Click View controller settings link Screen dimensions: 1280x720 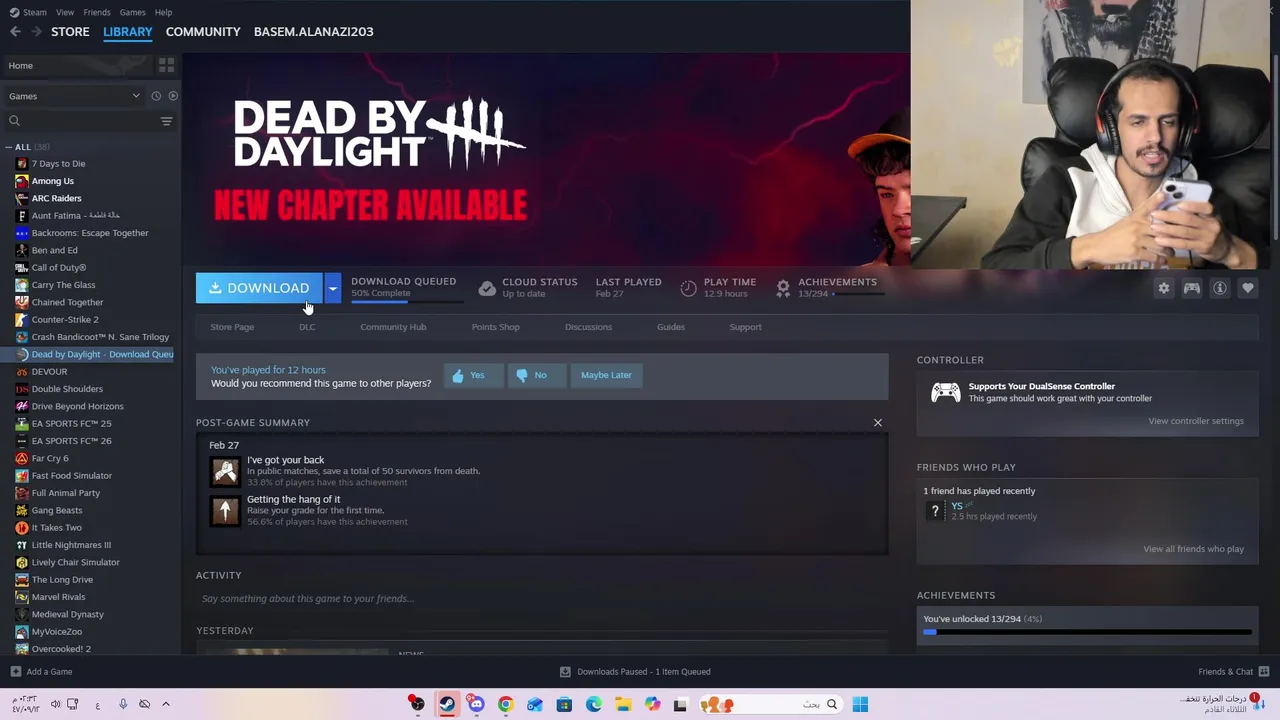click(x=1196, y=421)
